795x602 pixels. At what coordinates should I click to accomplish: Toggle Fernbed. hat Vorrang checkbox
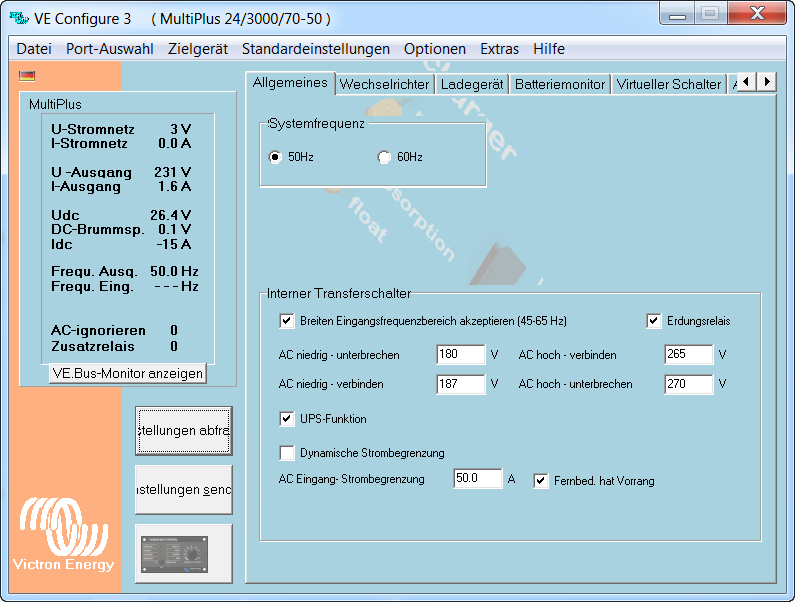tap(541, 481)
